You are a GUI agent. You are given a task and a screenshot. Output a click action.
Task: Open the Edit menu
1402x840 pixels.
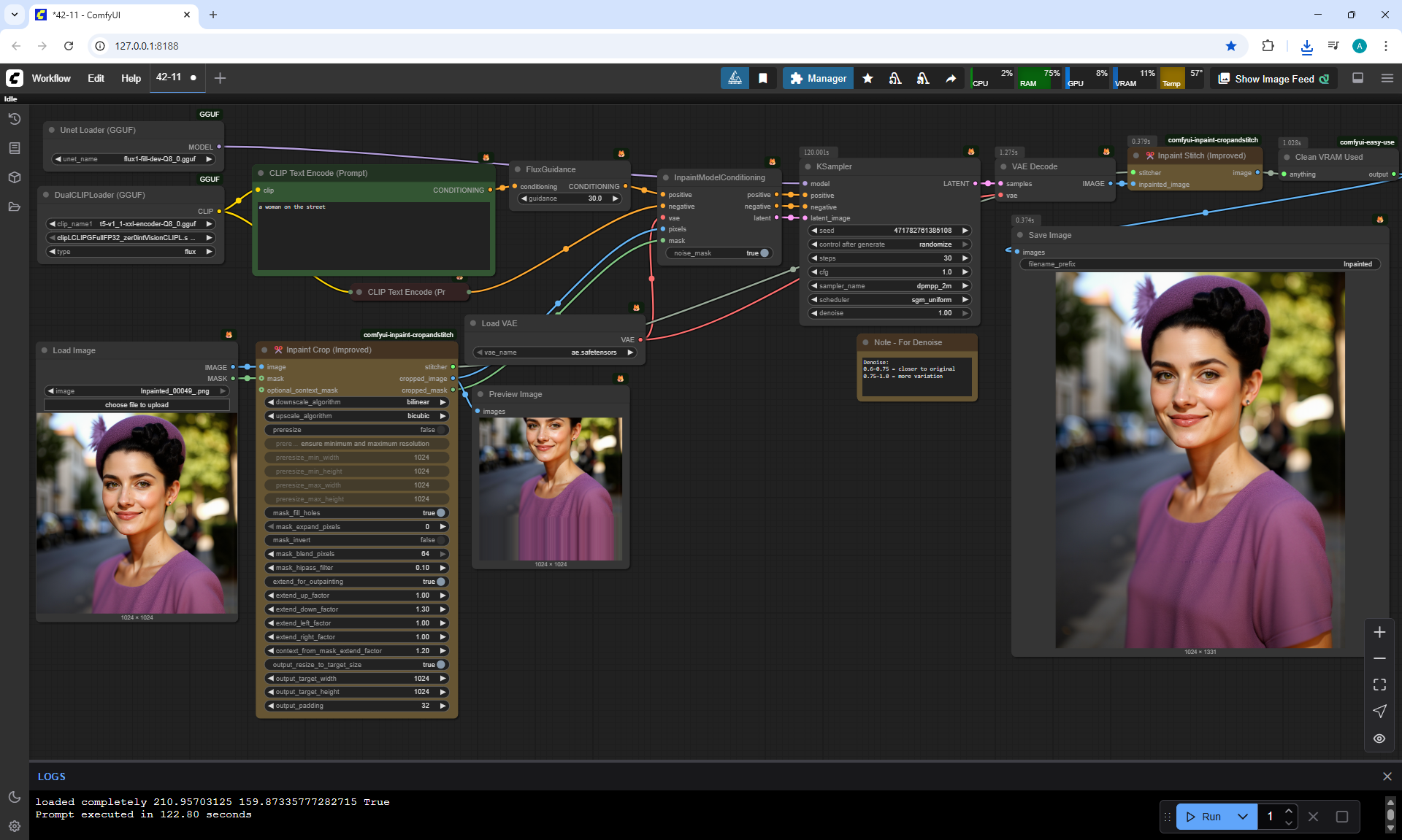tap(96, 78)
